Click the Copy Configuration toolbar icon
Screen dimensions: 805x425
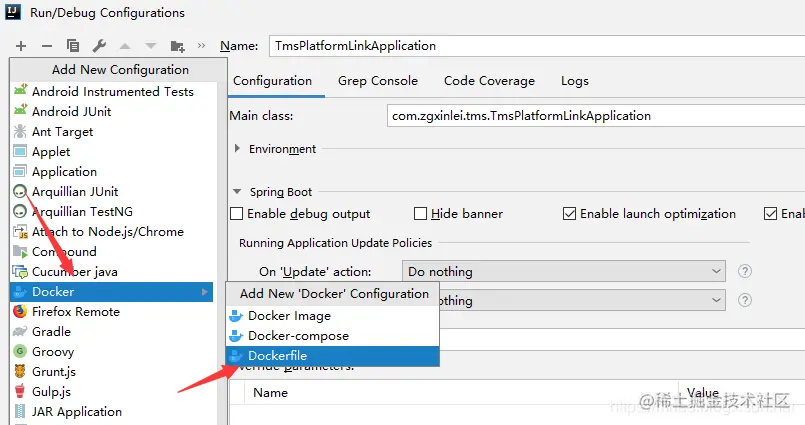pyautogui.click(x=73, y=46)
